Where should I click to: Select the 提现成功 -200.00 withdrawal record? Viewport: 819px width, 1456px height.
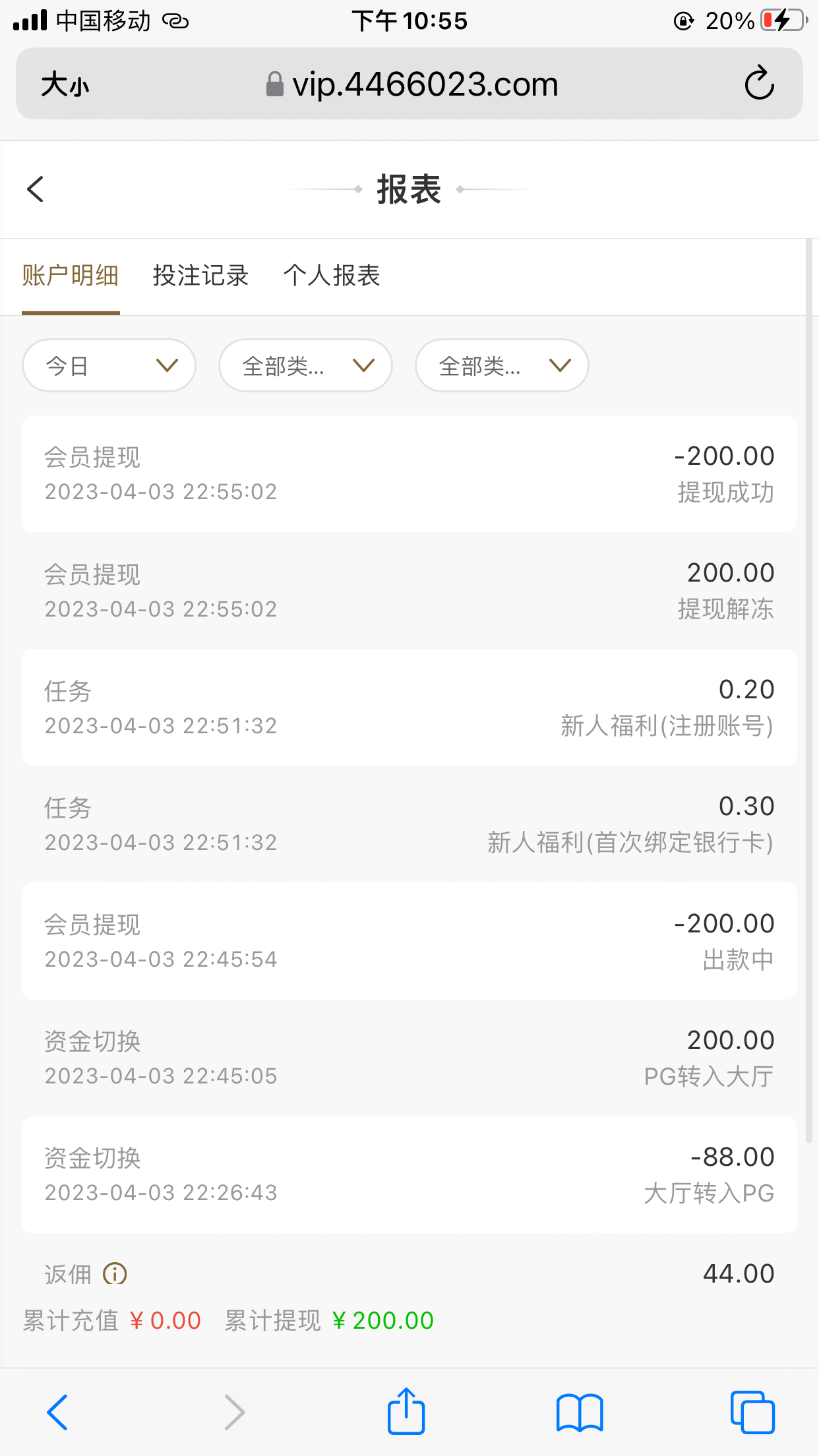(x=409, y=473)
